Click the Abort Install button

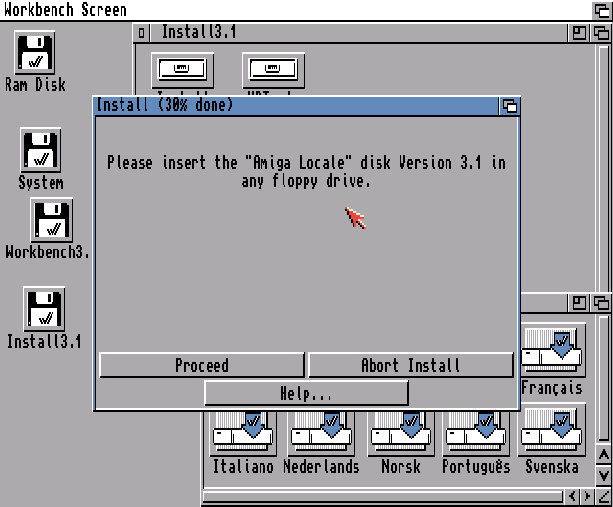(x=410, y=365)
